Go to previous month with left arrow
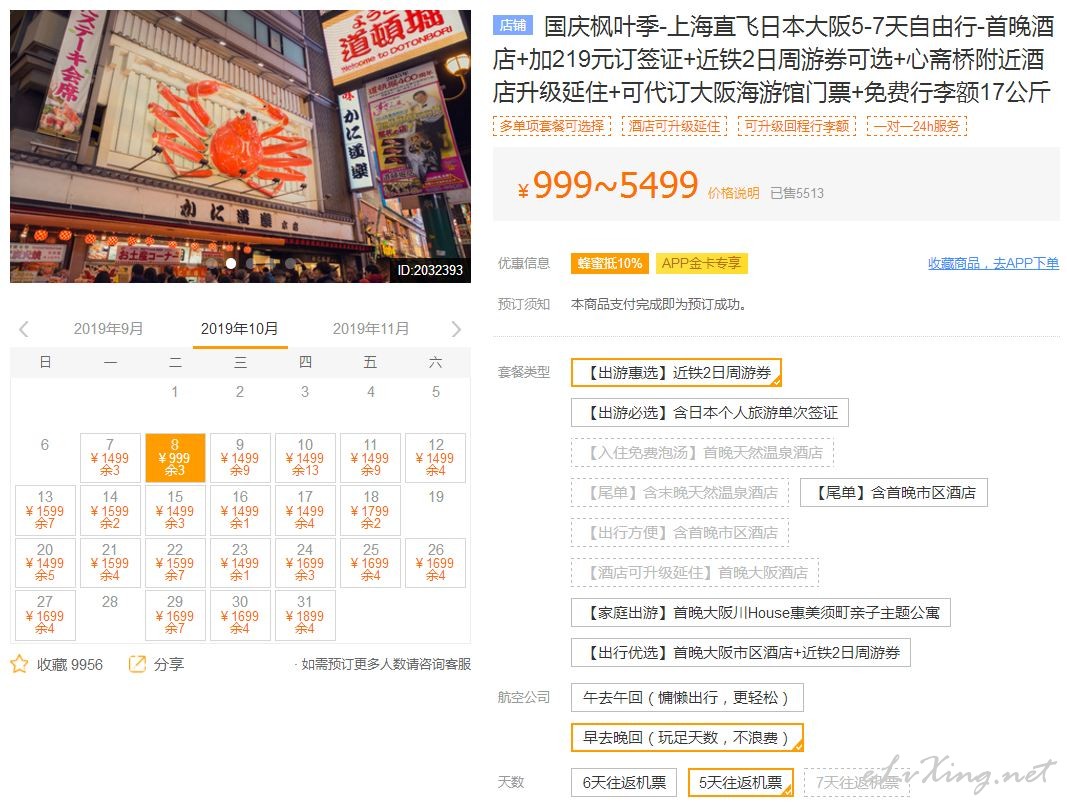Screen dimensions: 1067x807 [x=24, y=329]
